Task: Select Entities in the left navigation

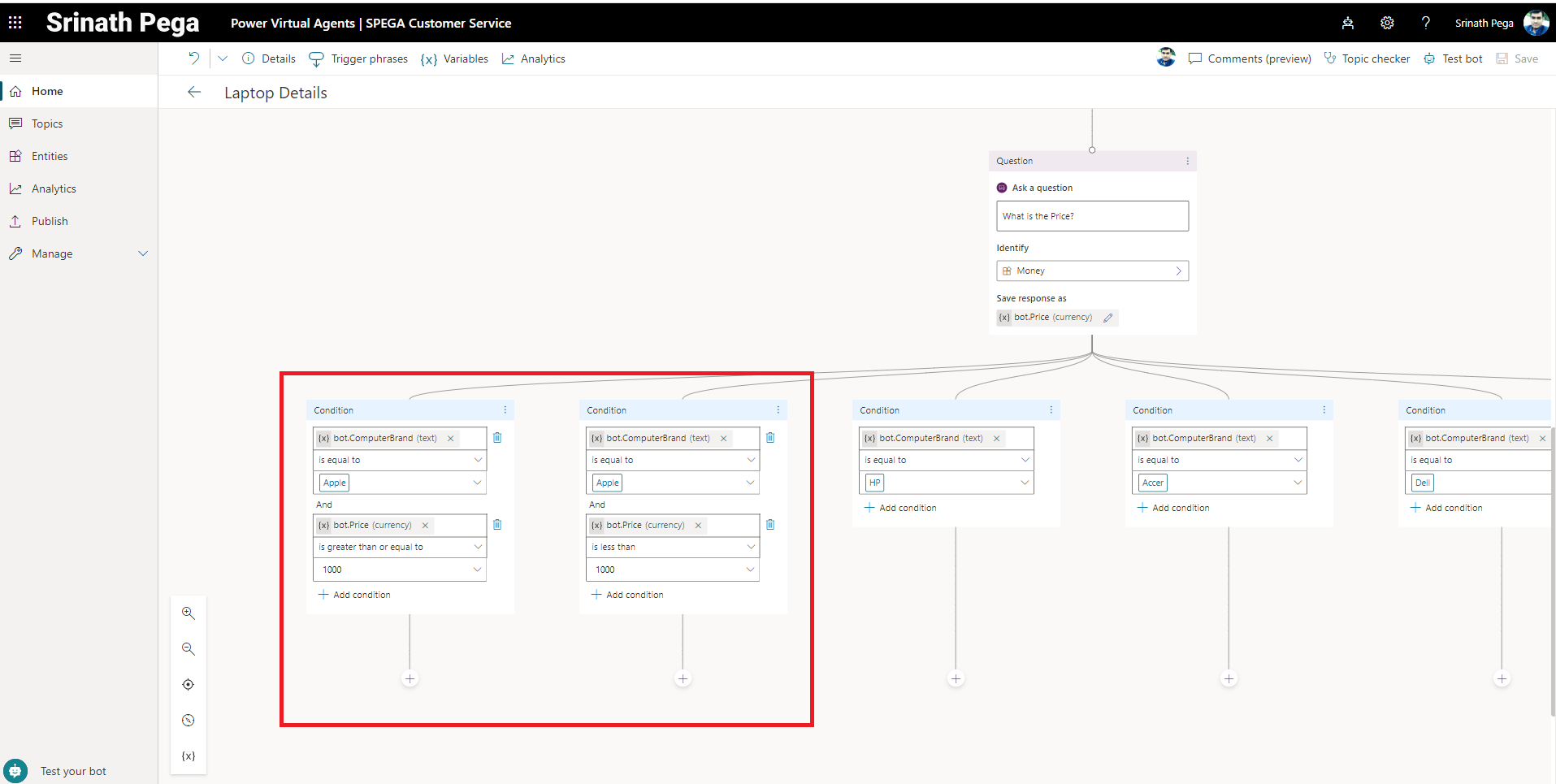Action: pos(50,156)
